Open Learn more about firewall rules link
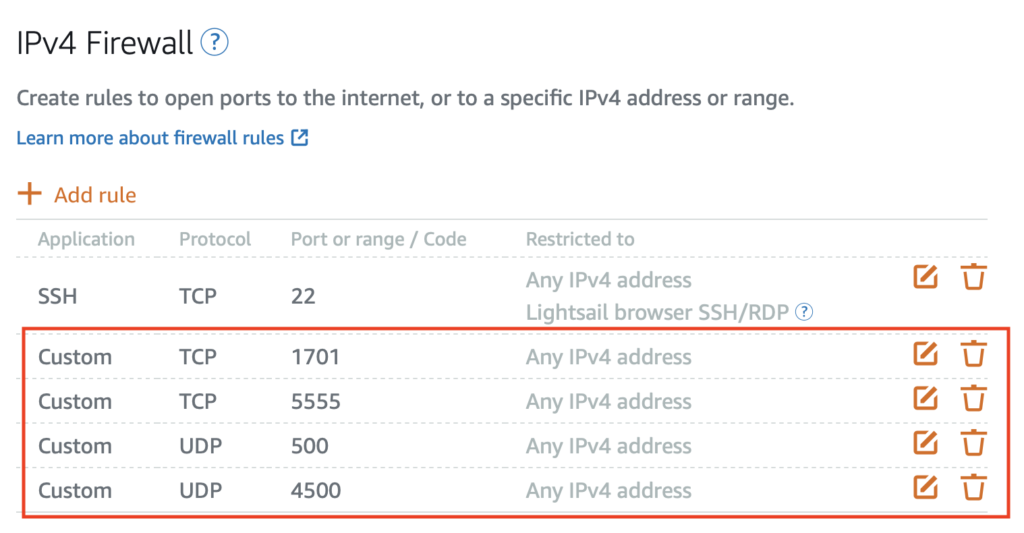 coord(150,138)
